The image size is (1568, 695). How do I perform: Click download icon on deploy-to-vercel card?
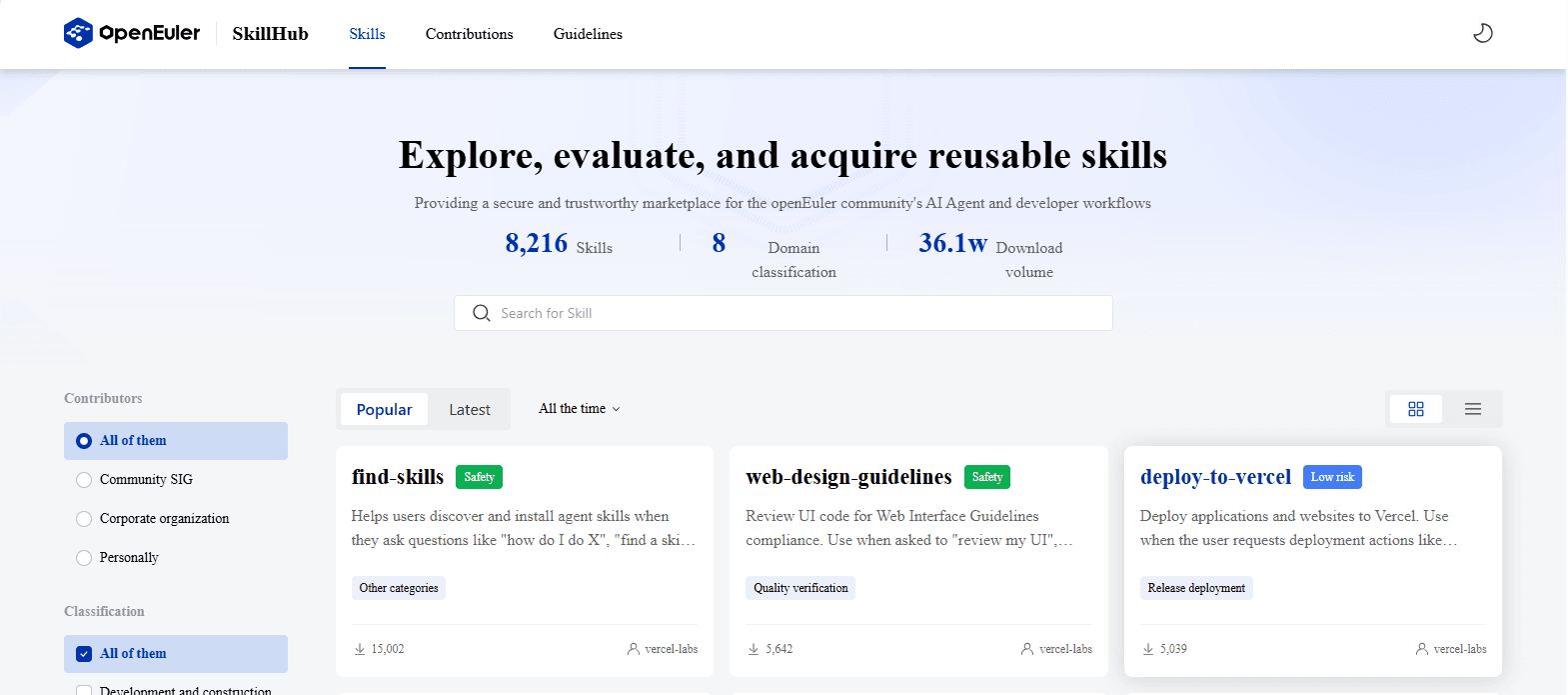pyautogui.click(x=1148, y=649)
